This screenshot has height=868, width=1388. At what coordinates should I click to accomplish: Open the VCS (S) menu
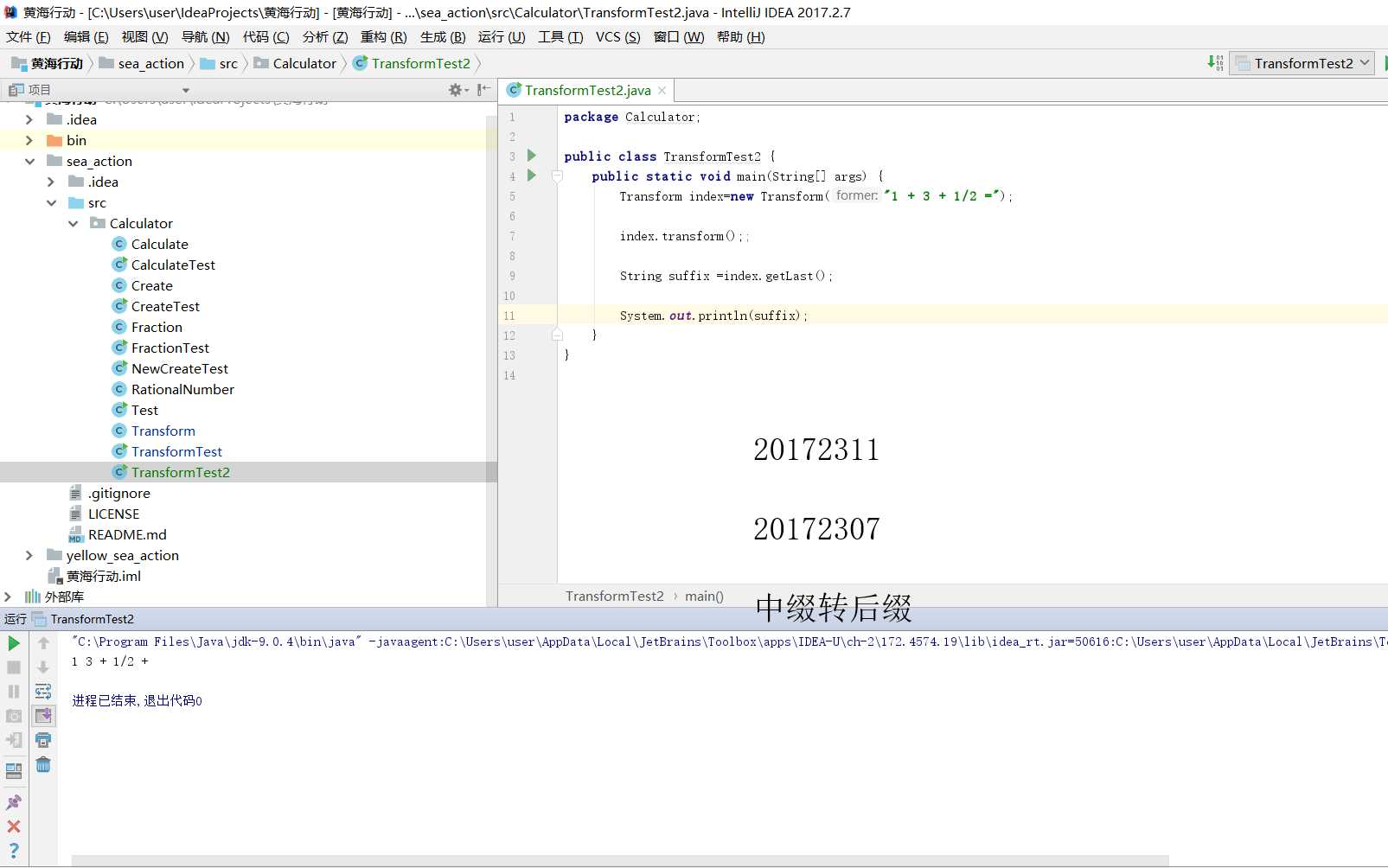[617, 37]
